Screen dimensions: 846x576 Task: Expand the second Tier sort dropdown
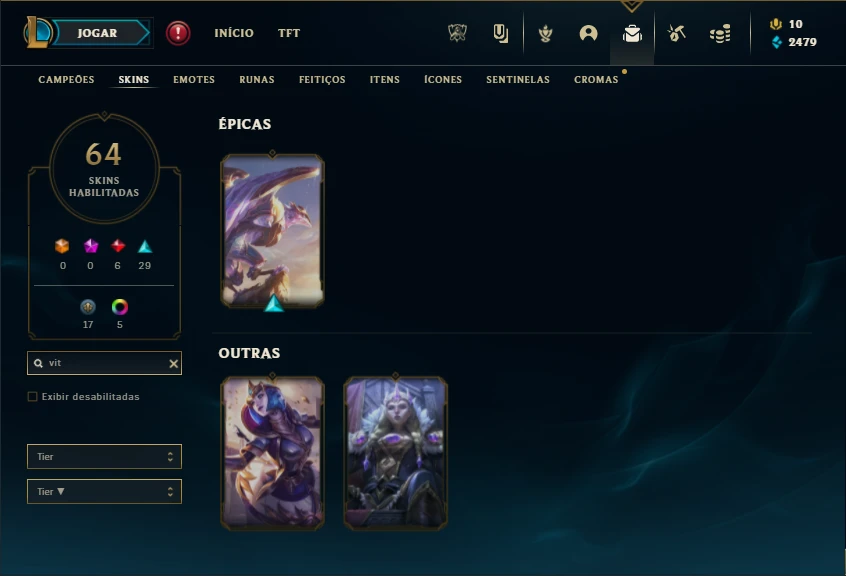click(104, 491)
